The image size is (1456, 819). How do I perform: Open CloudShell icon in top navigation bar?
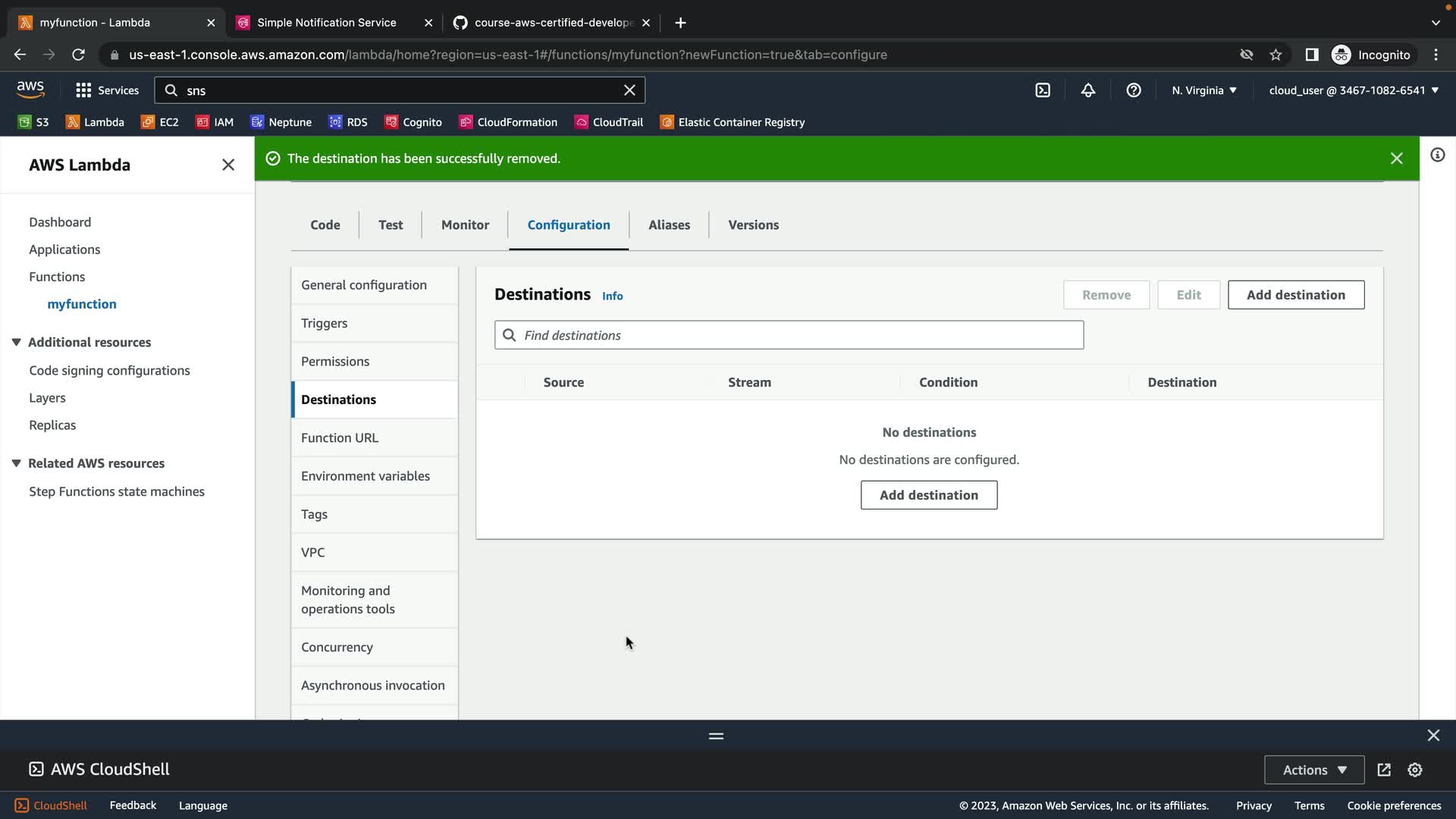coord(1043,90)
